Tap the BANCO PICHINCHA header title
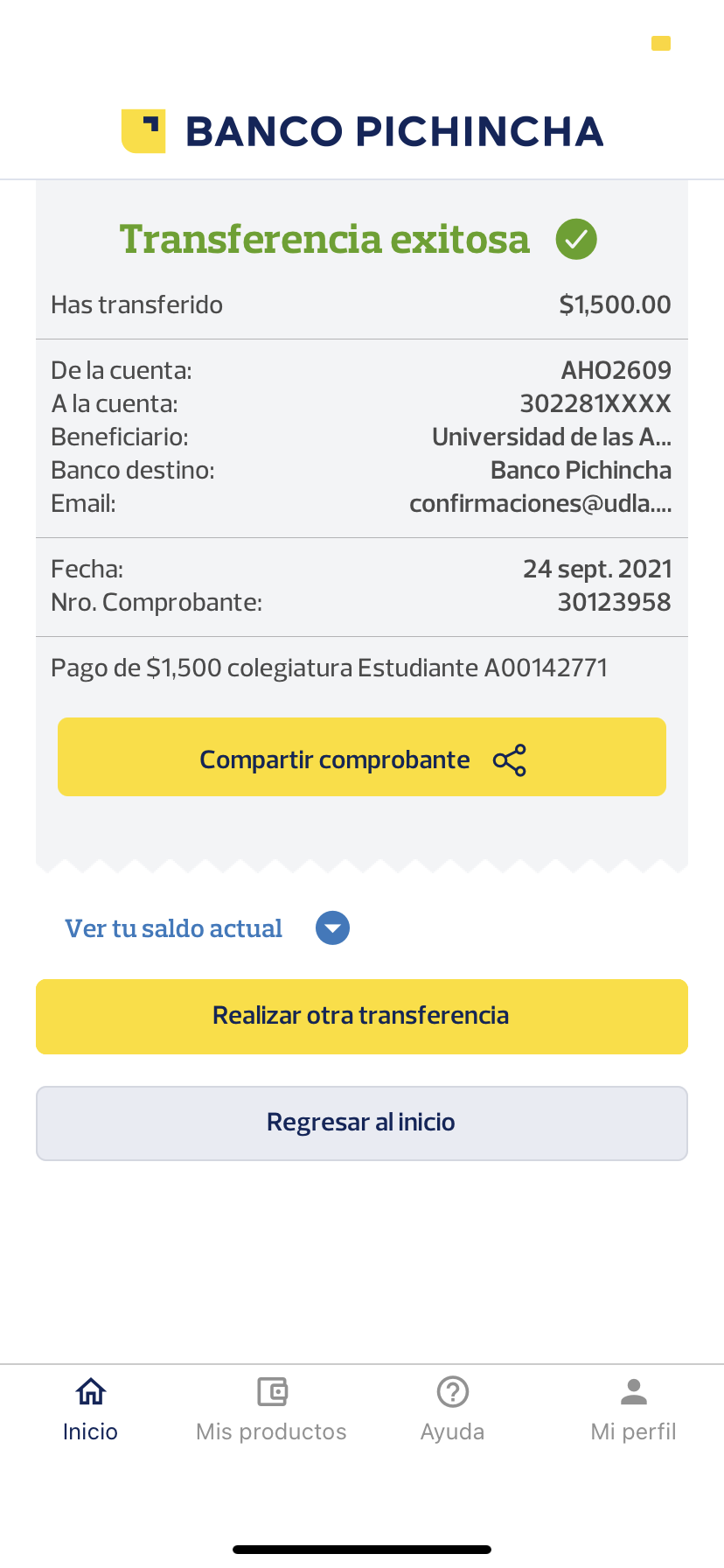724x1568 pixels. pyautogui.click(x=394, y=131)
